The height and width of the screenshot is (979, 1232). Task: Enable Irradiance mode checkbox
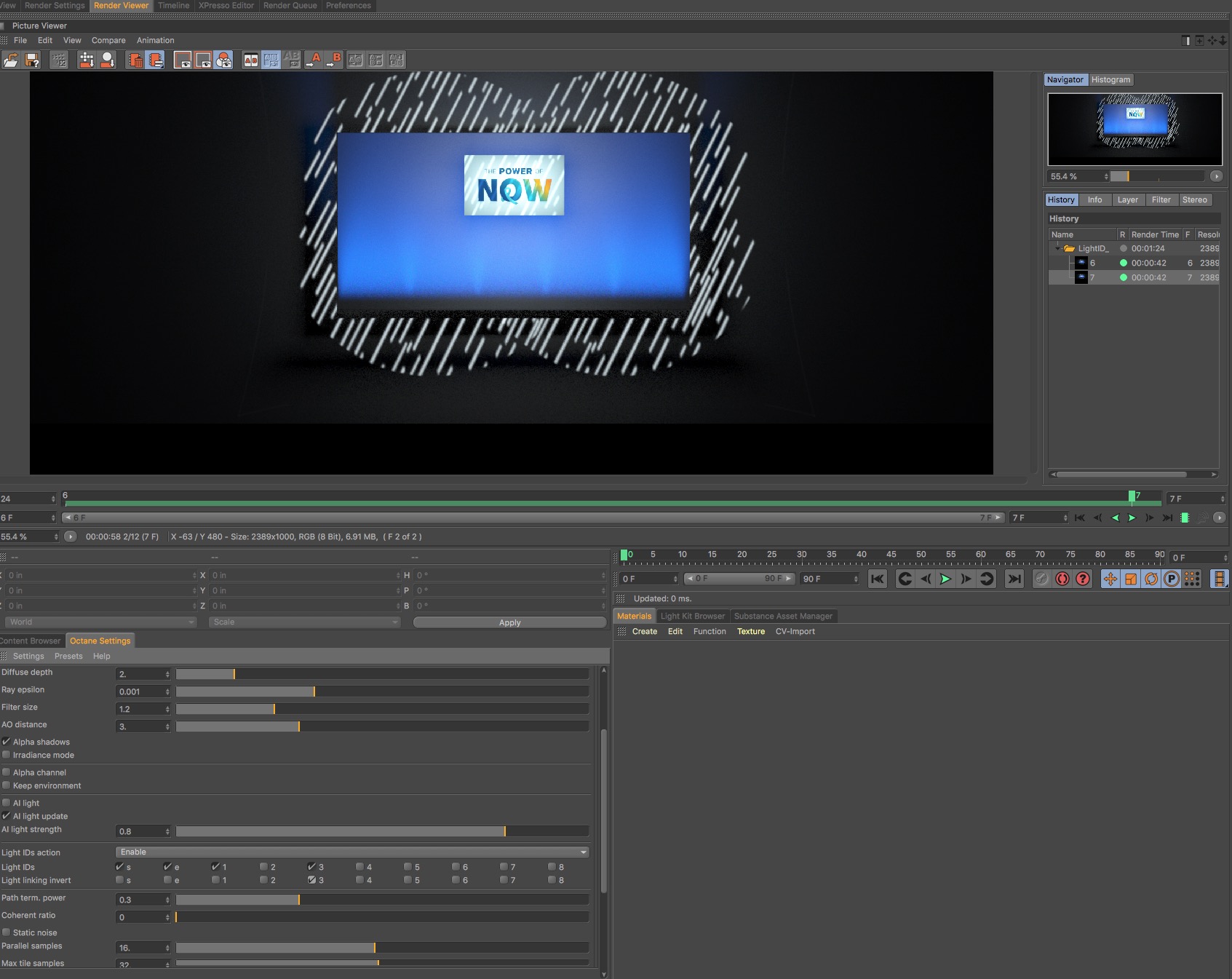7,755
